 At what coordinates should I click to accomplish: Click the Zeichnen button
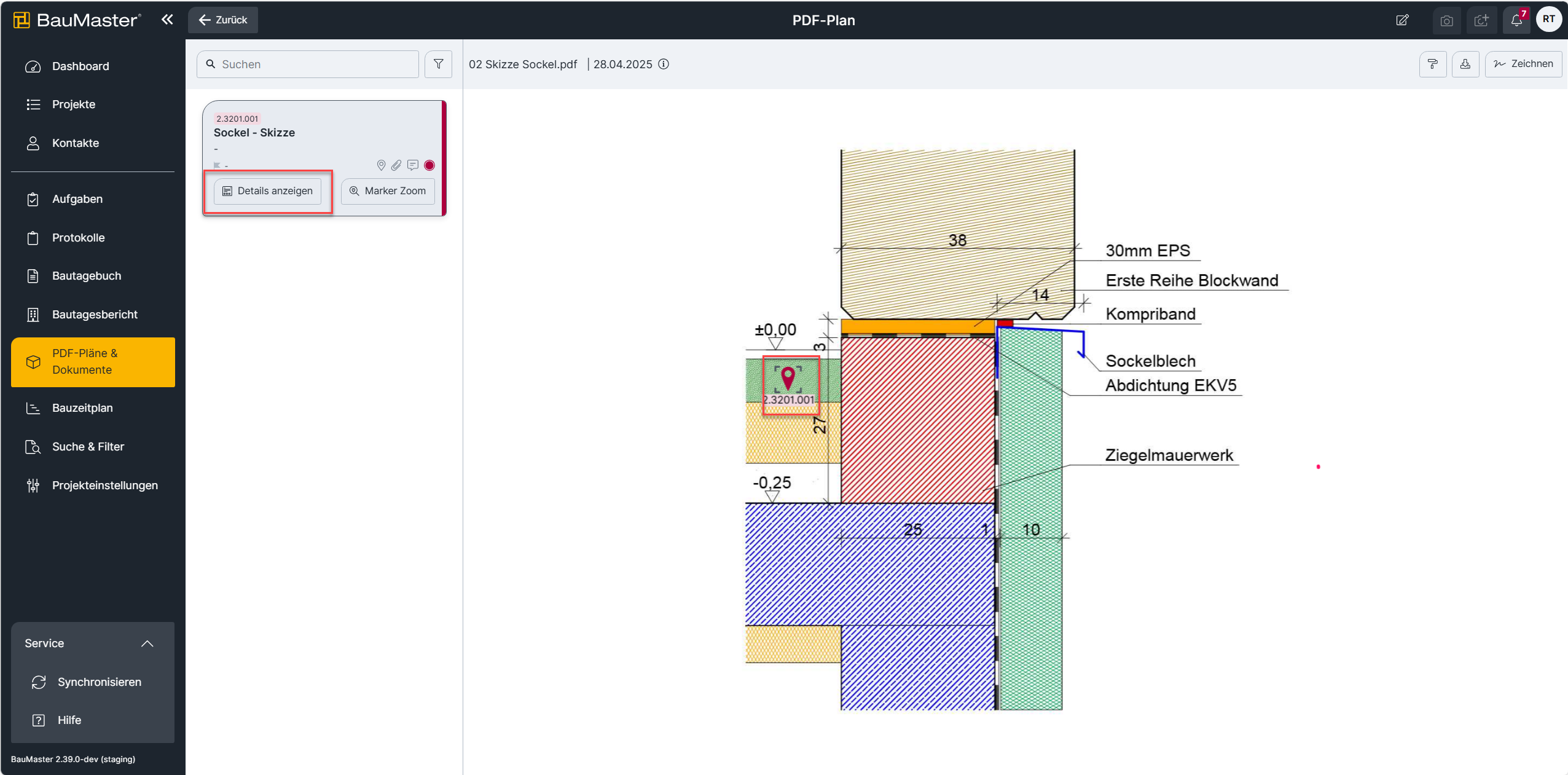(1523, 64)
